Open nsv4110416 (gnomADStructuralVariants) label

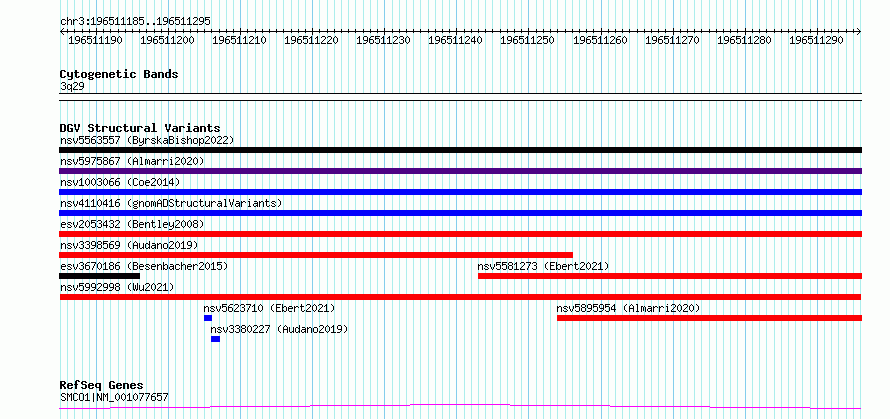pyautogui.click(x=171, y=203)
